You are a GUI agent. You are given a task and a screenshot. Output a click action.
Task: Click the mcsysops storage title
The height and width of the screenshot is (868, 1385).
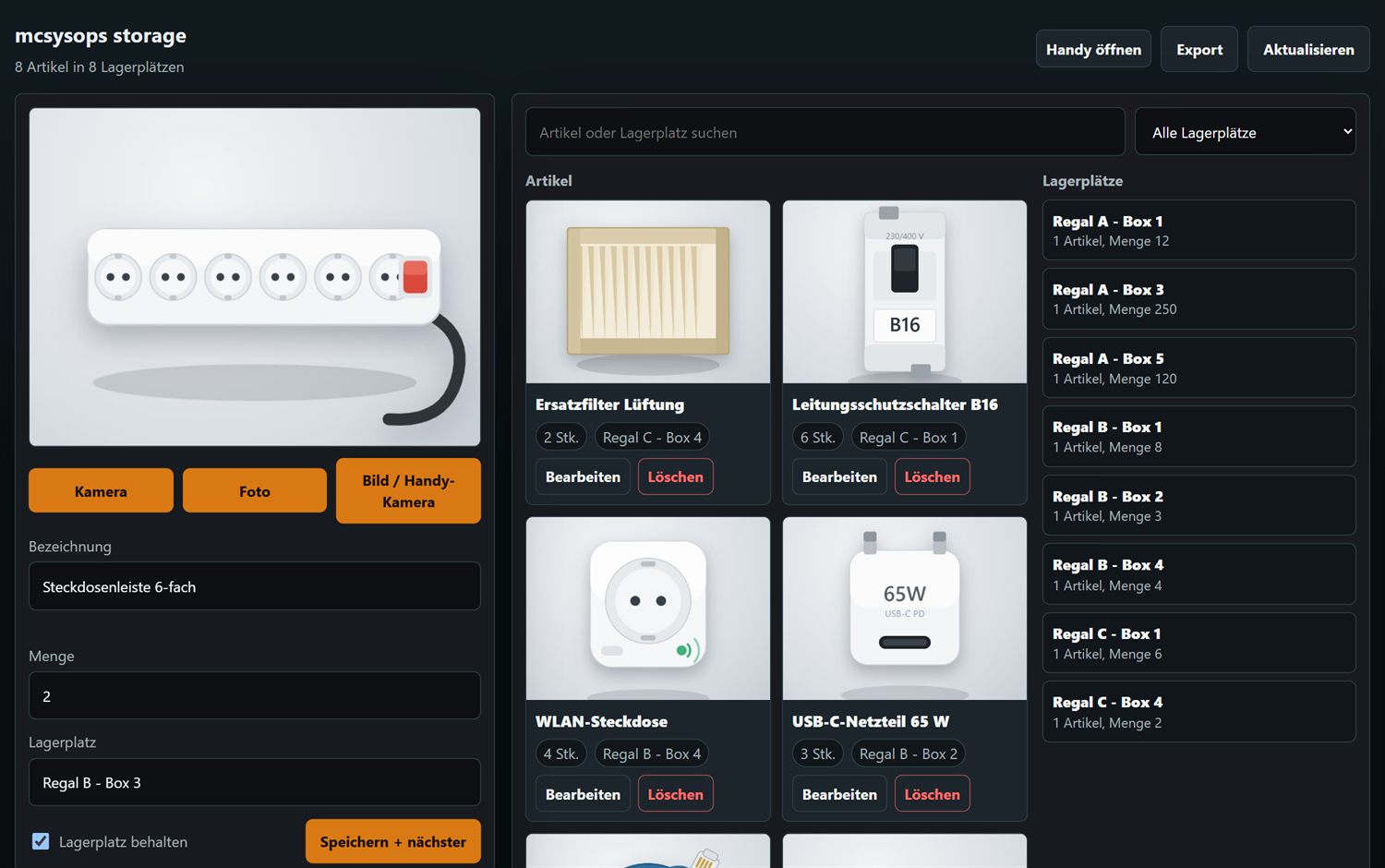click(x=101, y=36)
